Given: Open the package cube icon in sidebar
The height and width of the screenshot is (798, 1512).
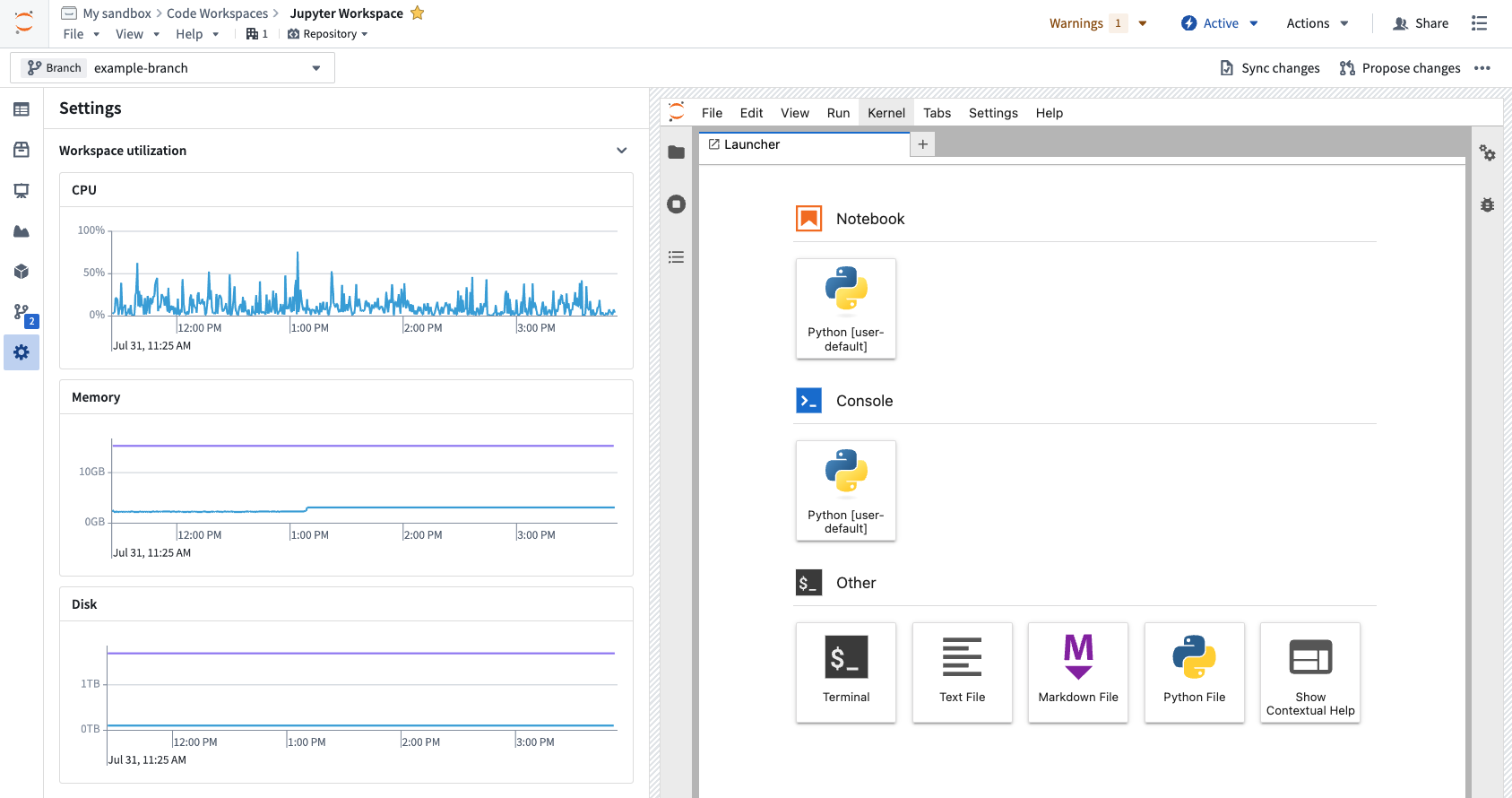Looking at the screenshot, I should (22, 272).
